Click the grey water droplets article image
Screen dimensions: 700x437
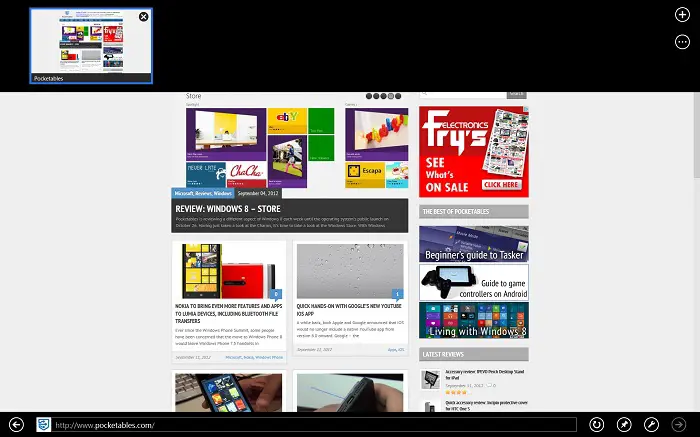350,271
